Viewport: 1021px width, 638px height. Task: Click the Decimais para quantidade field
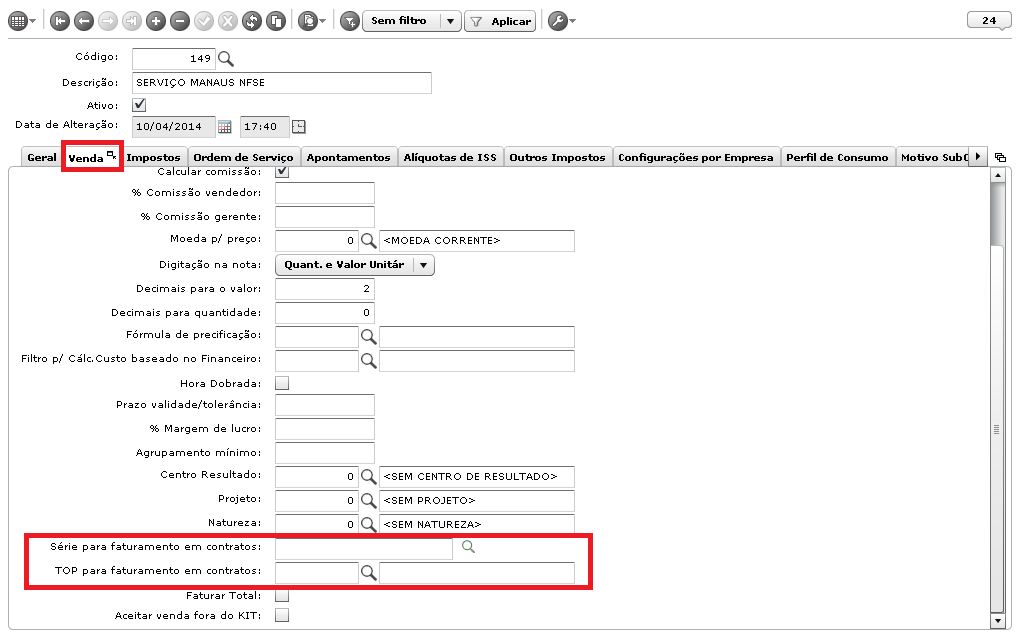(x=324, y=313)
